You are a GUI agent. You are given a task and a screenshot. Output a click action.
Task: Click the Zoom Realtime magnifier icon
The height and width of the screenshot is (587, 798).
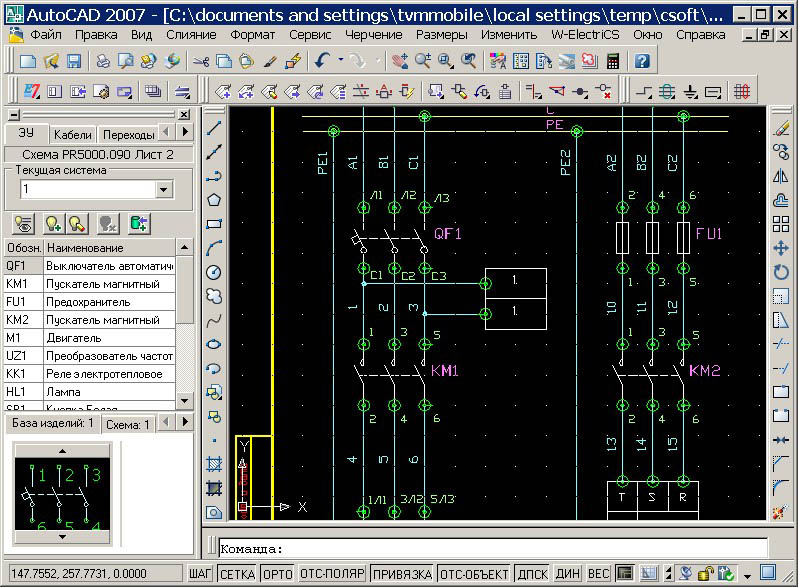[423, 61]
